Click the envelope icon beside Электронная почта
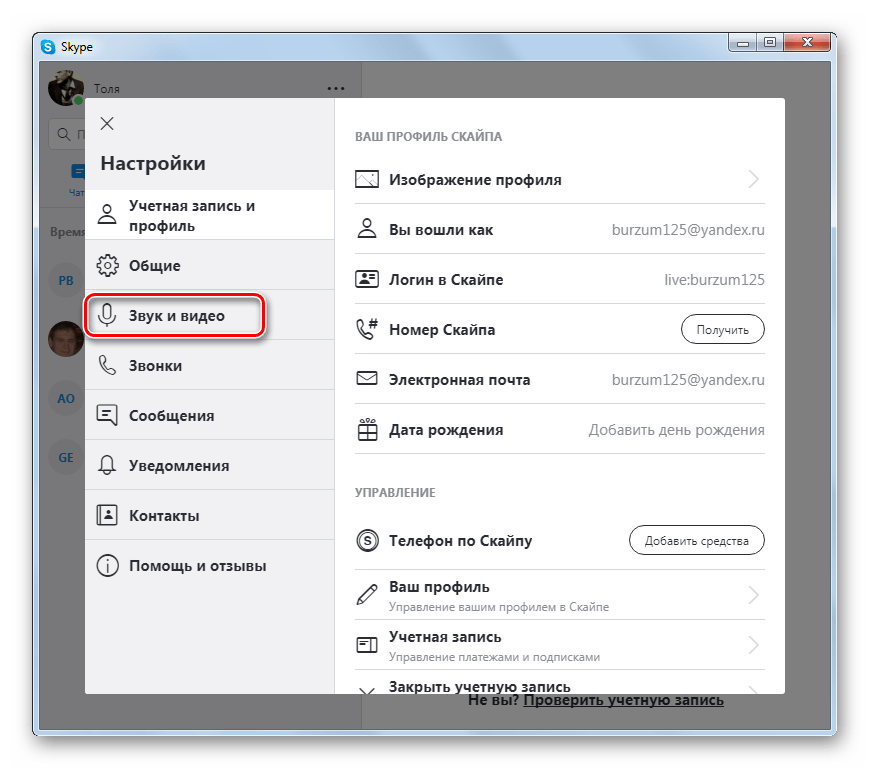 [x=367, y=380]
